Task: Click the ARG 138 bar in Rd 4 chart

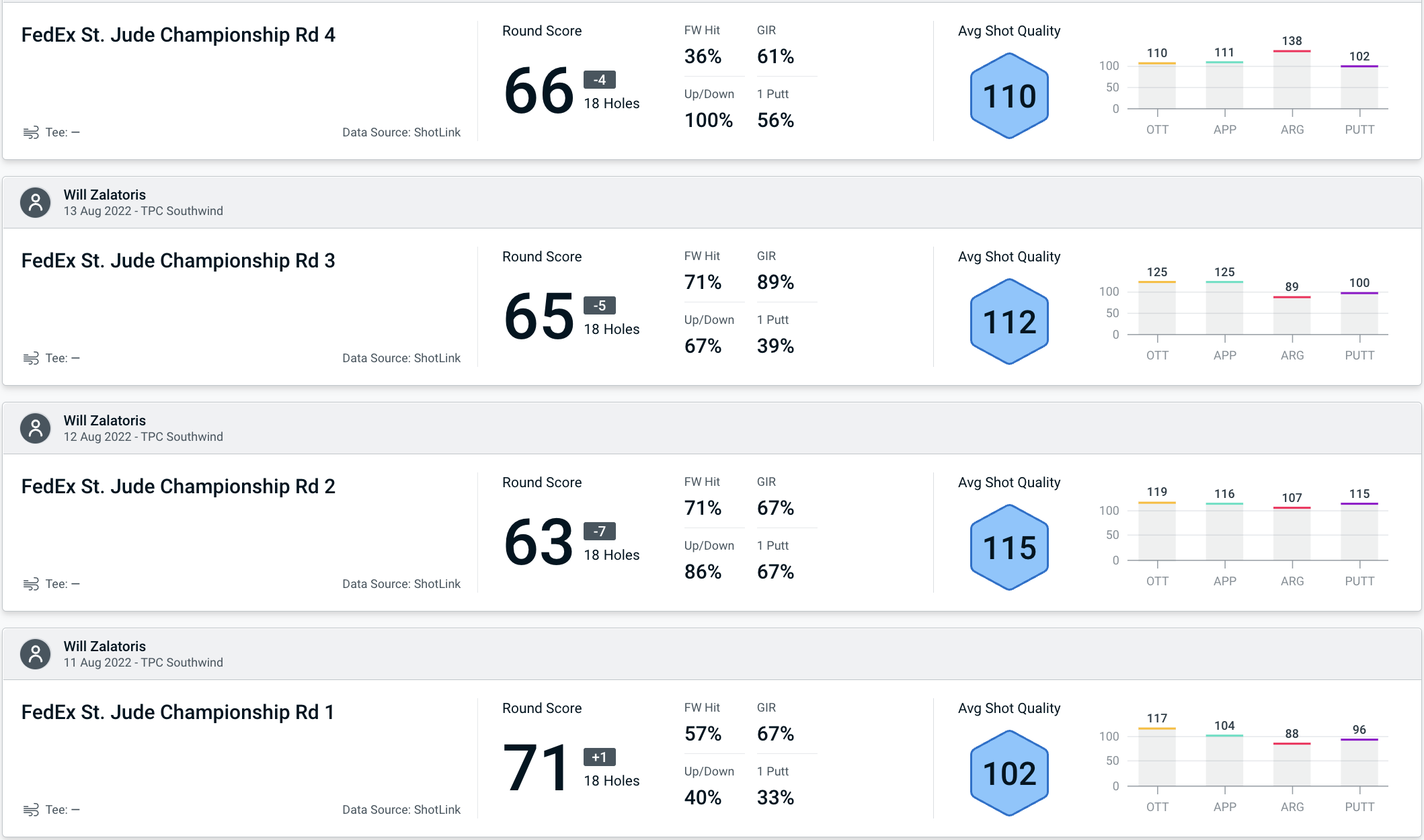Action: tap(1292, 79)
